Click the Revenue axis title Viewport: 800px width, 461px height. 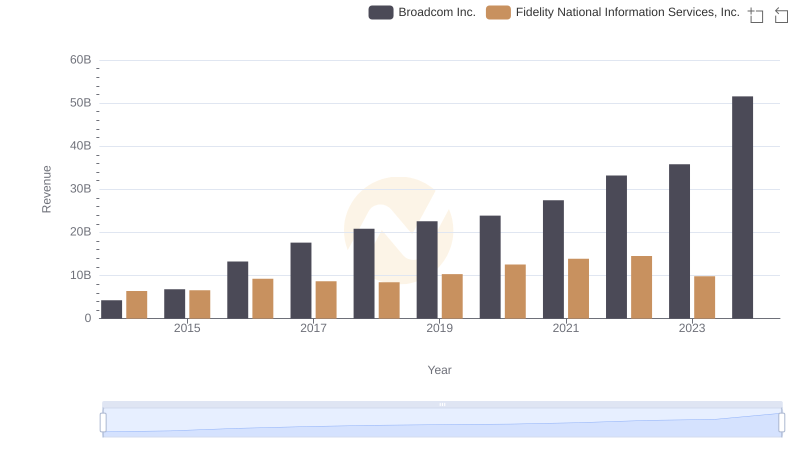coord(46,189)
